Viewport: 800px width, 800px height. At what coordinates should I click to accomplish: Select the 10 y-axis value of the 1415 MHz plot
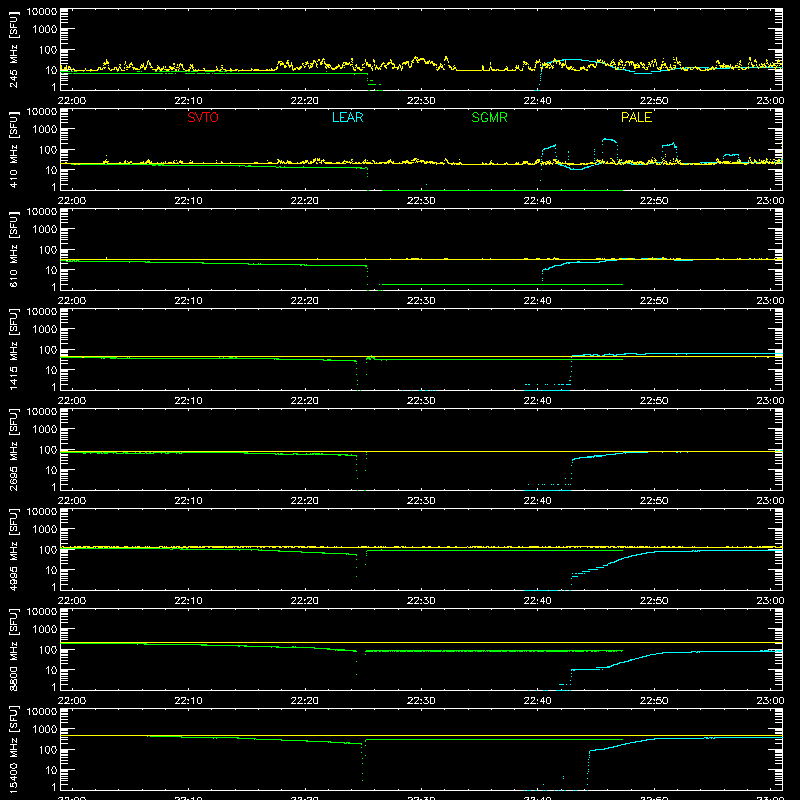point(51,370)
